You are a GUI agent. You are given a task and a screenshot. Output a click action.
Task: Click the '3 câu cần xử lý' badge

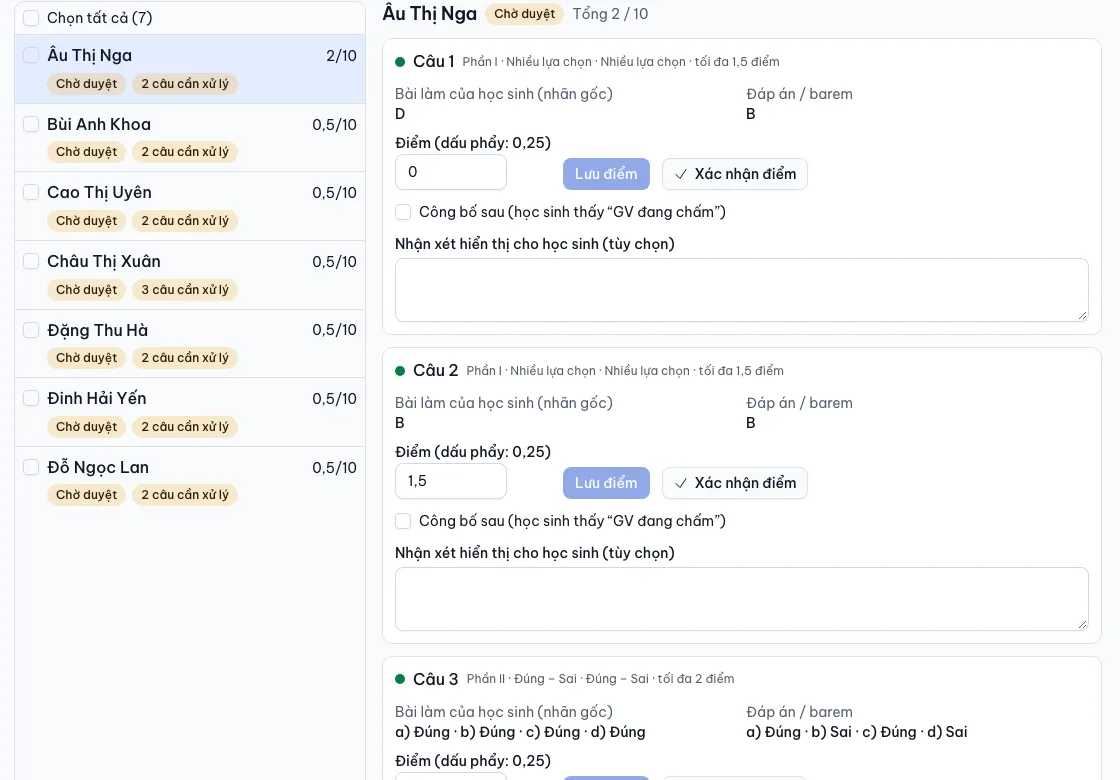tap(185, 289)
